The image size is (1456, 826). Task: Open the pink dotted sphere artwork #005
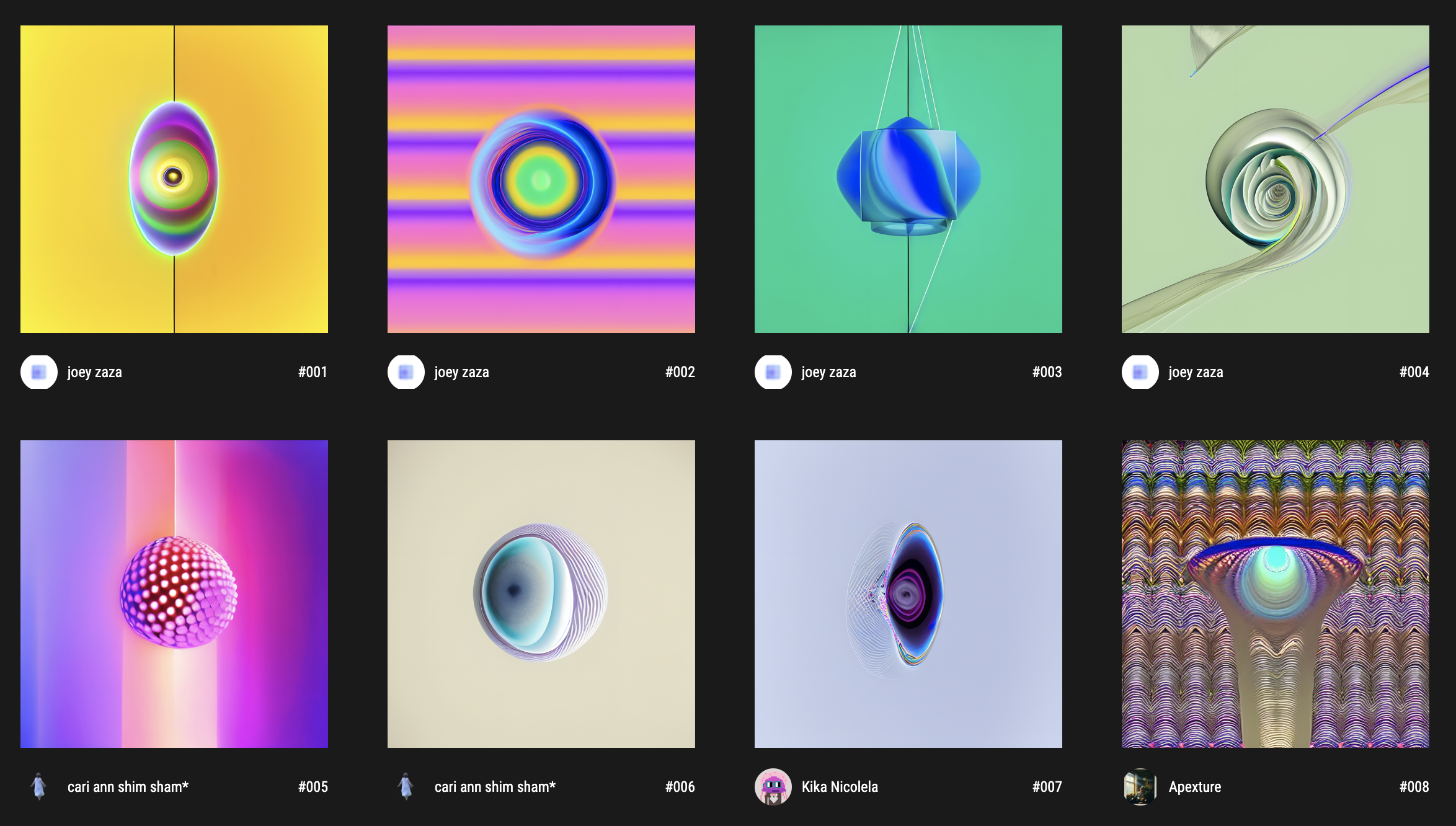(x=174, y=593)
